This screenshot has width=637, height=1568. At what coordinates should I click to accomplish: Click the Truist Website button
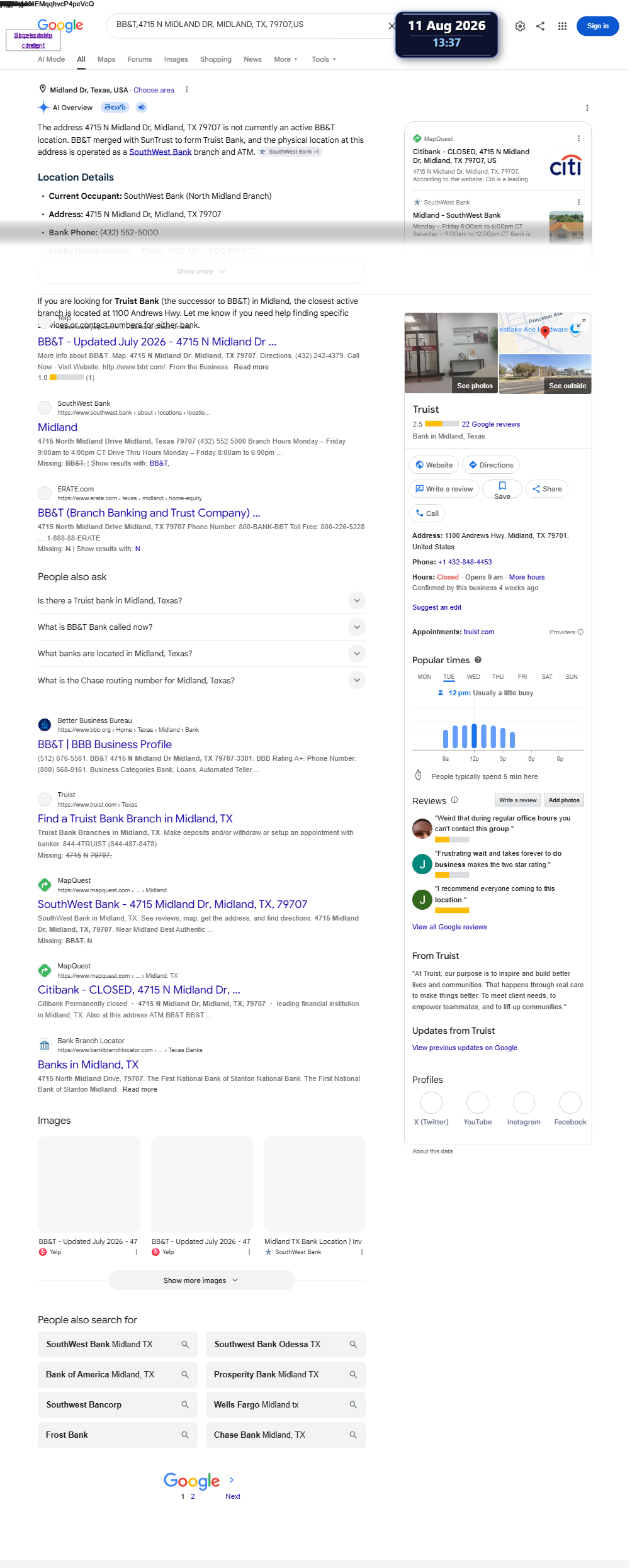[434, 465]
